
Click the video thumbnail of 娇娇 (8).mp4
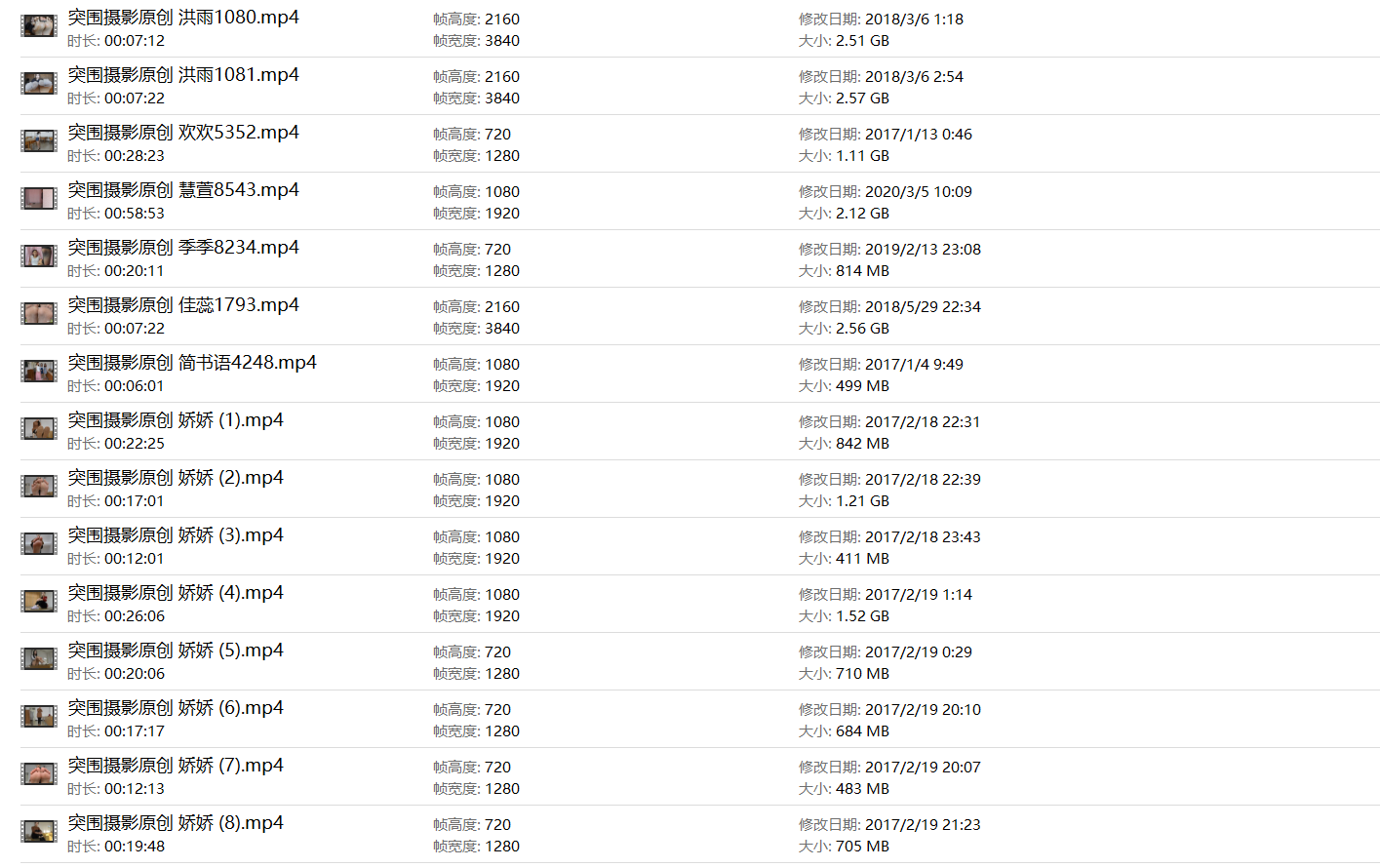tap(39, 832)
